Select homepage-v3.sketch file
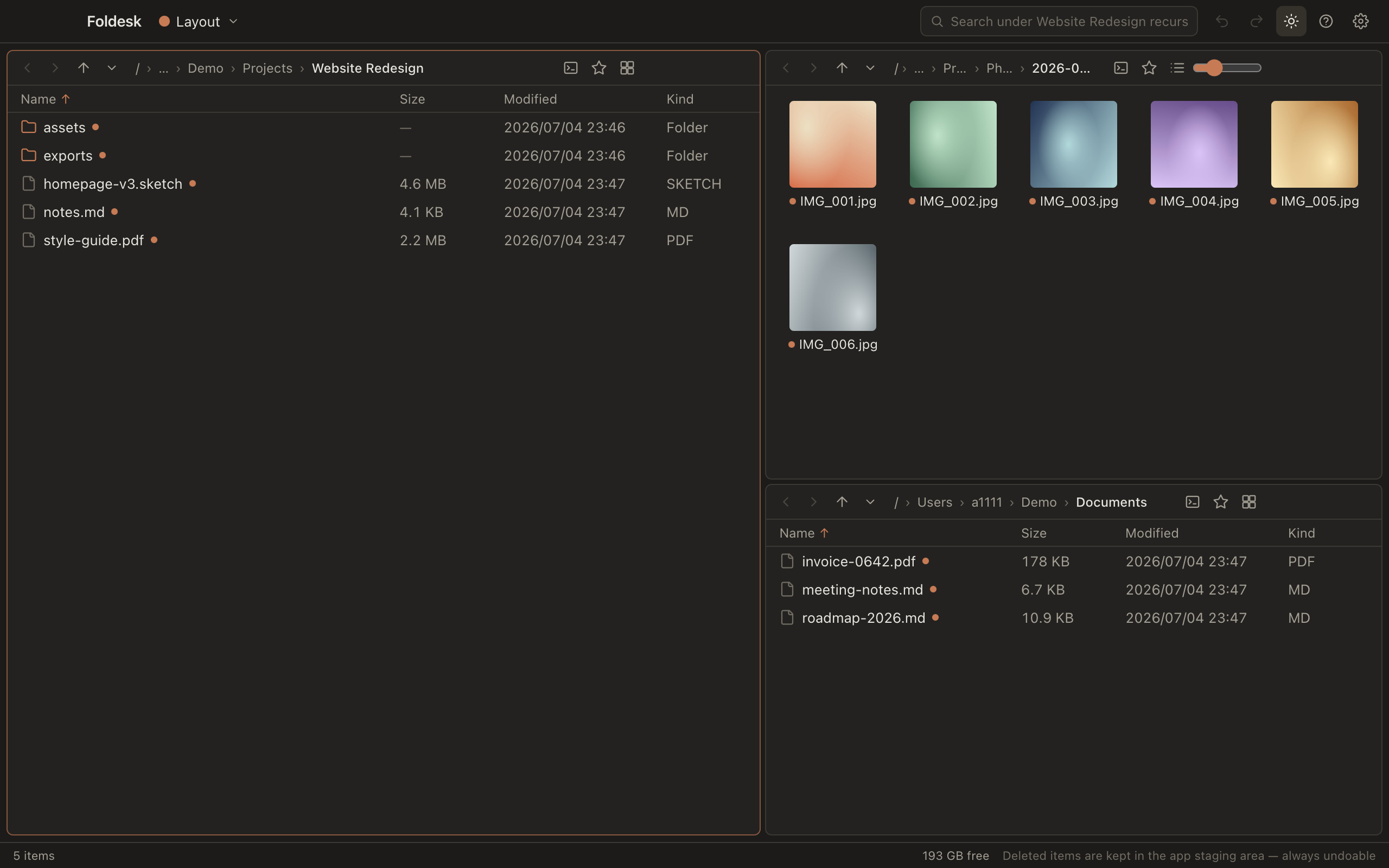The width and height of the screenshot is (1389, 868). pos(384,184)
